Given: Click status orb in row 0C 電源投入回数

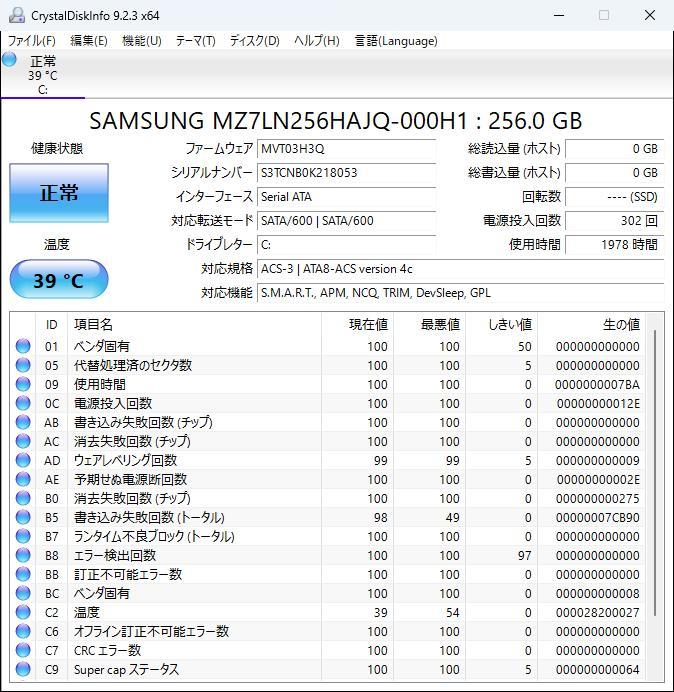Looking at the screenshot, I should (x=23, y=403).
